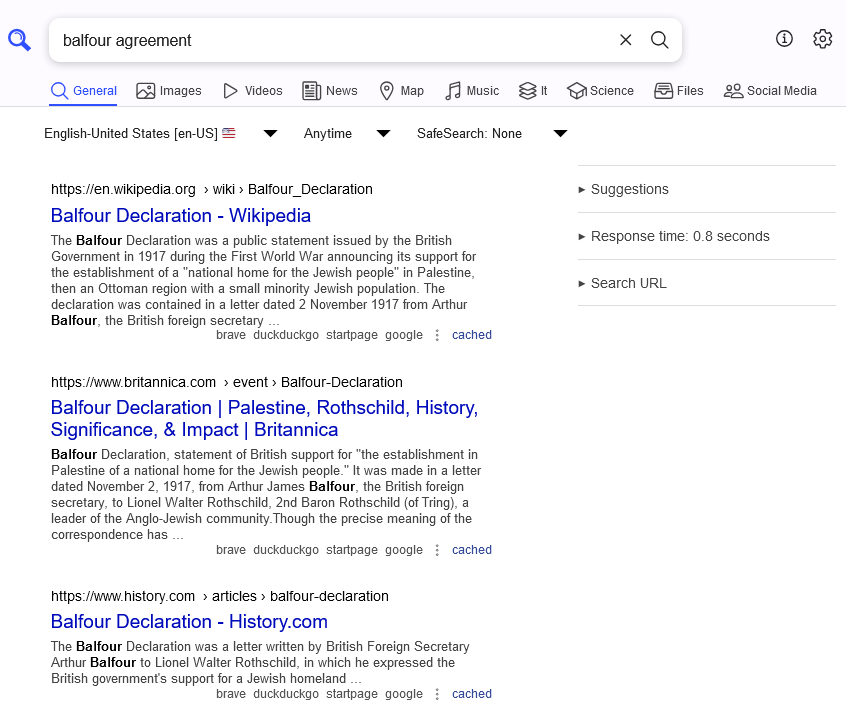Viewport: 846px width, 703px height.
Task: Click the duckduckgo engine label under Britannica result
Action: tap(286, 550)
